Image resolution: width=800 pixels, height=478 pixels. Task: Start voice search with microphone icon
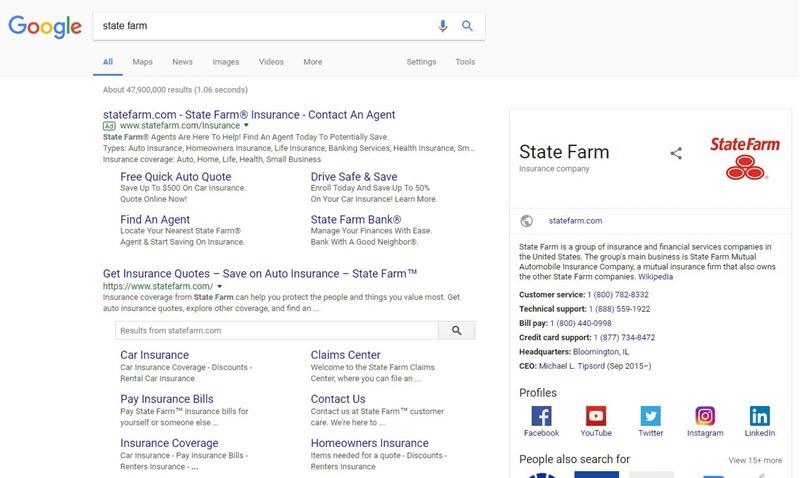click(443, 26)
